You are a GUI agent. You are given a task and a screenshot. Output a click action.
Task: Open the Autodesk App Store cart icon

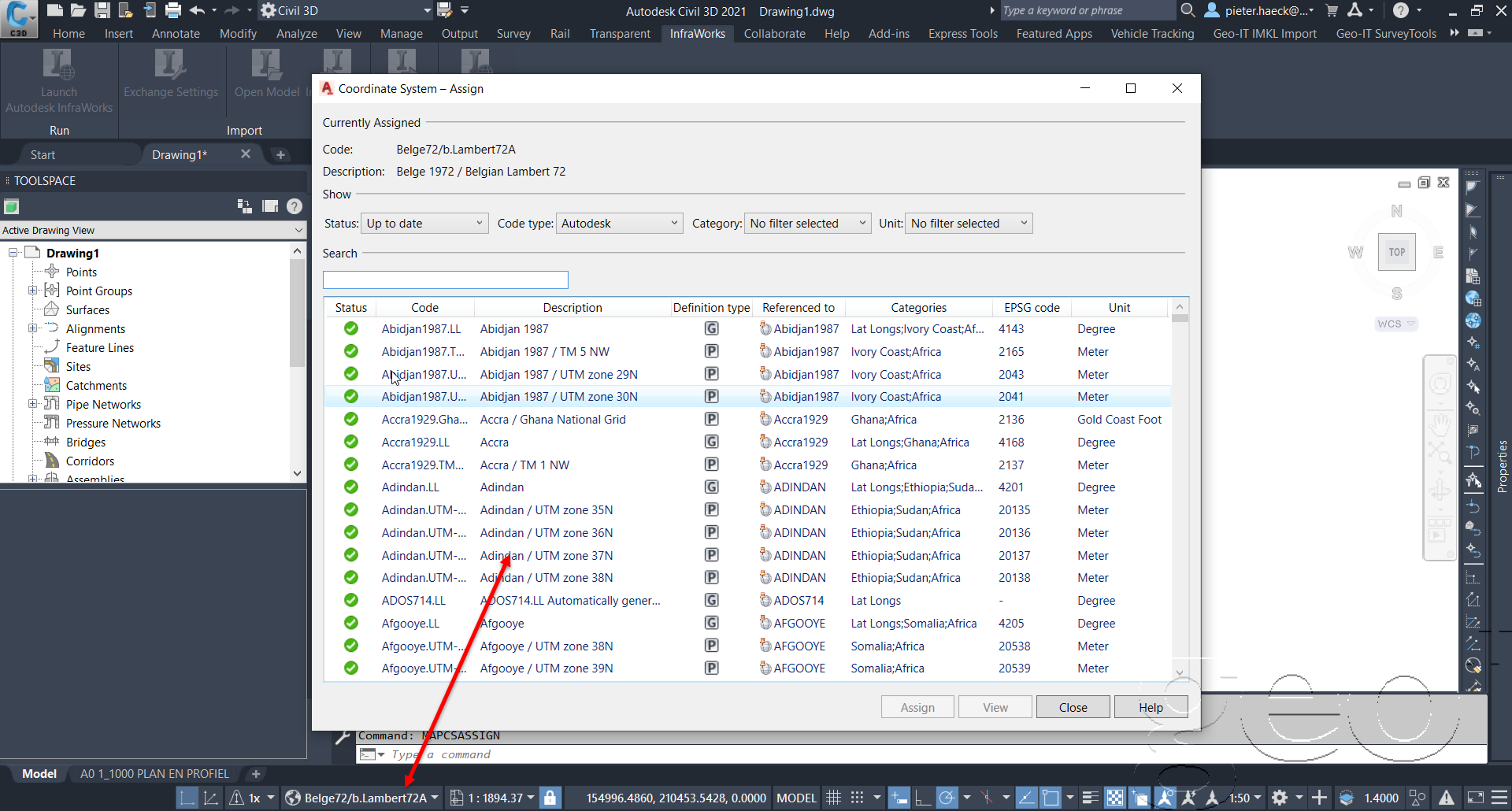[x=1332, y=10]
